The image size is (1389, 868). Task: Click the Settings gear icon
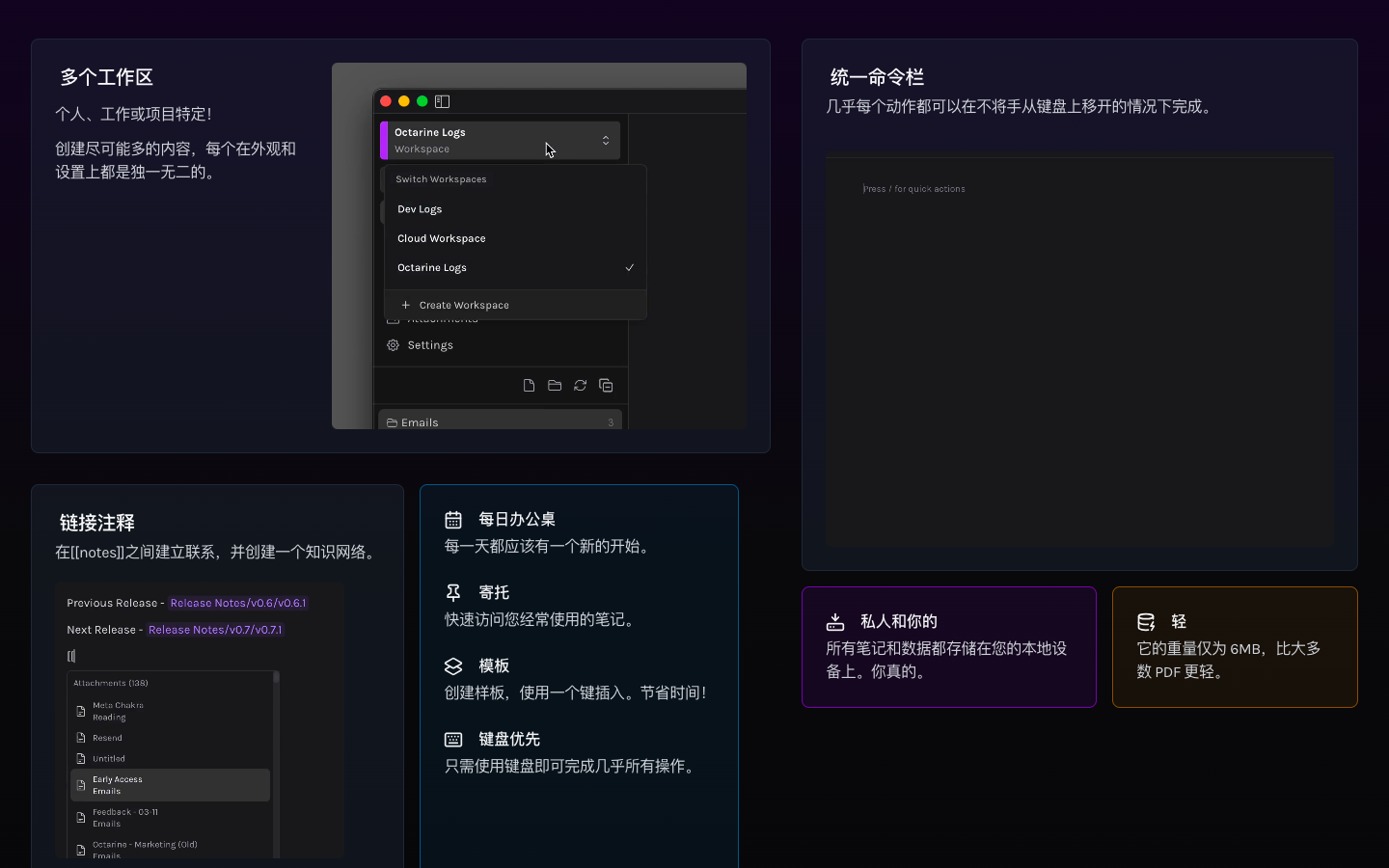394,345
